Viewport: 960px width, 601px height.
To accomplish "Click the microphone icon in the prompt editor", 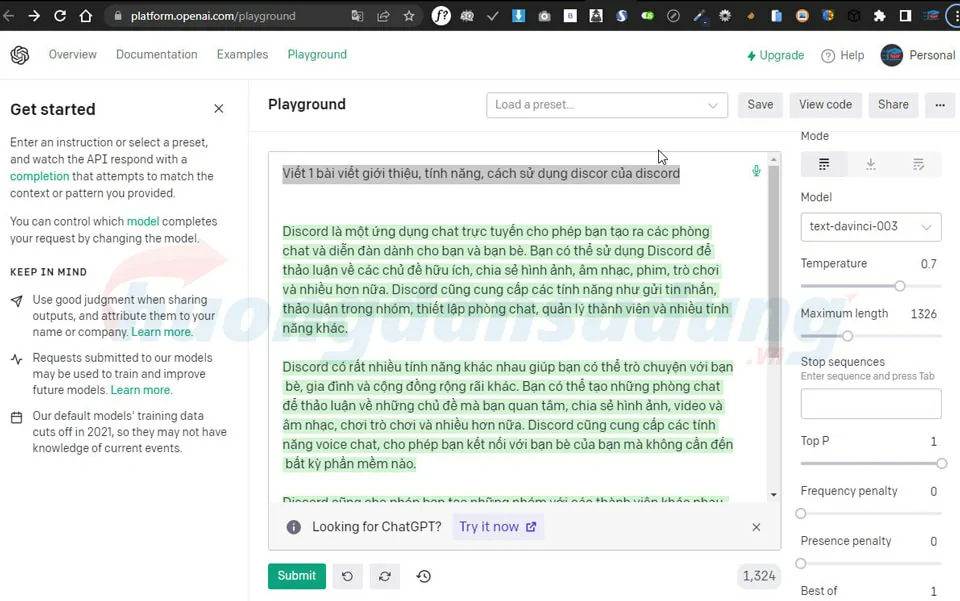I will click(756, 171).
